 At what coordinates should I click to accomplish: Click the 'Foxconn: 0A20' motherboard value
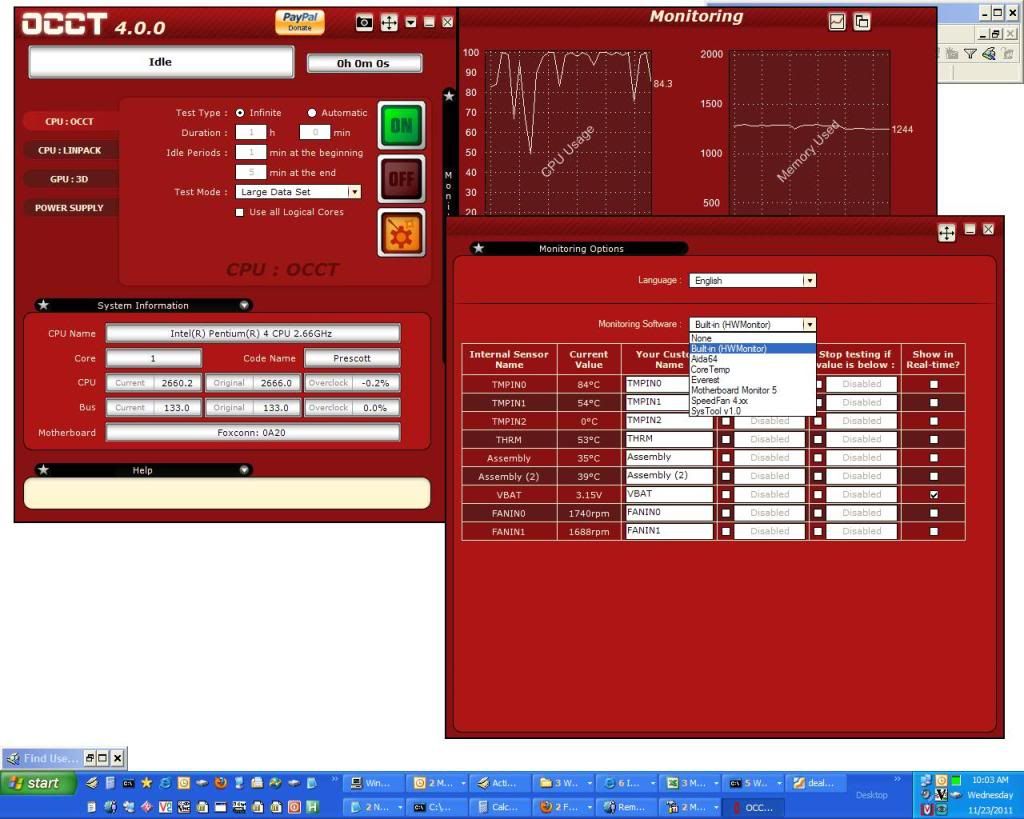[253, 432]
